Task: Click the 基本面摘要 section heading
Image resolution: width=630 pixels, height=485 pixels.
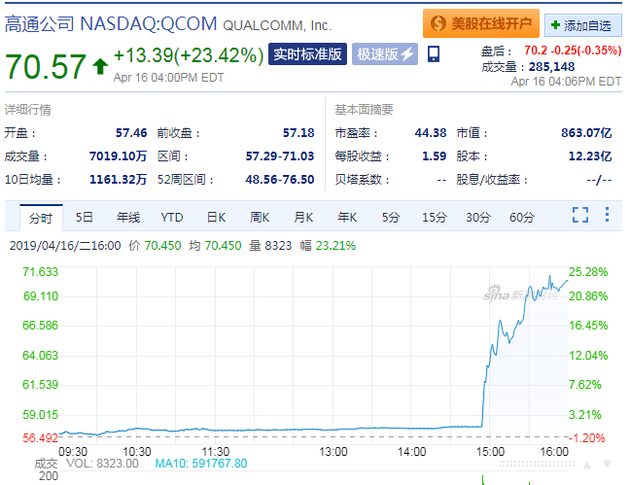Action: tap(364, 110)
